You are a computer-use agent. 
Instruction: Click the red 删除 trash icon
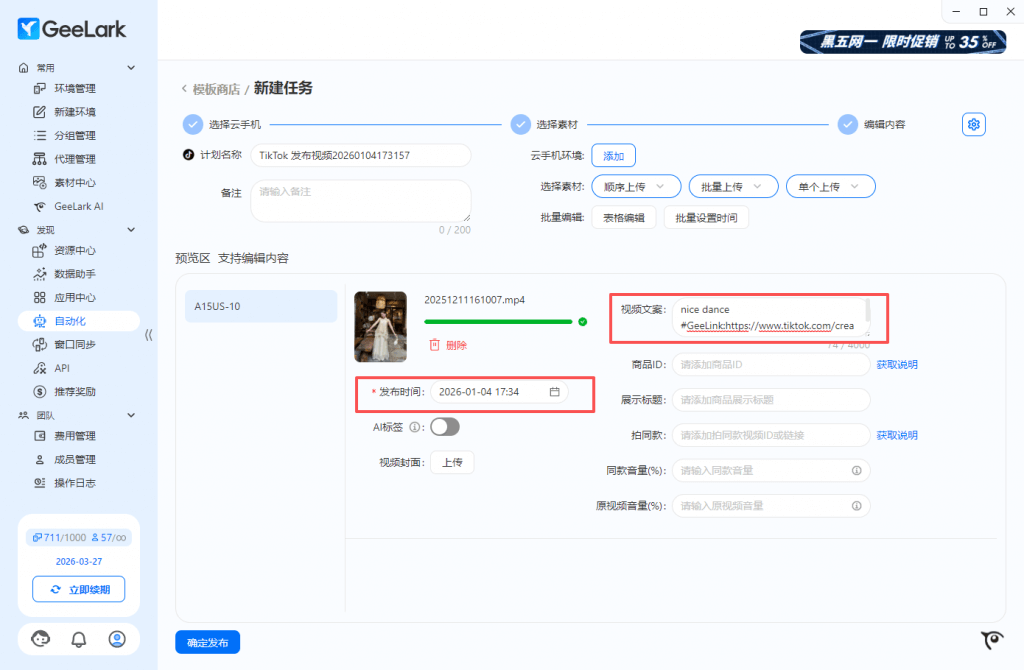coord(435,345)
